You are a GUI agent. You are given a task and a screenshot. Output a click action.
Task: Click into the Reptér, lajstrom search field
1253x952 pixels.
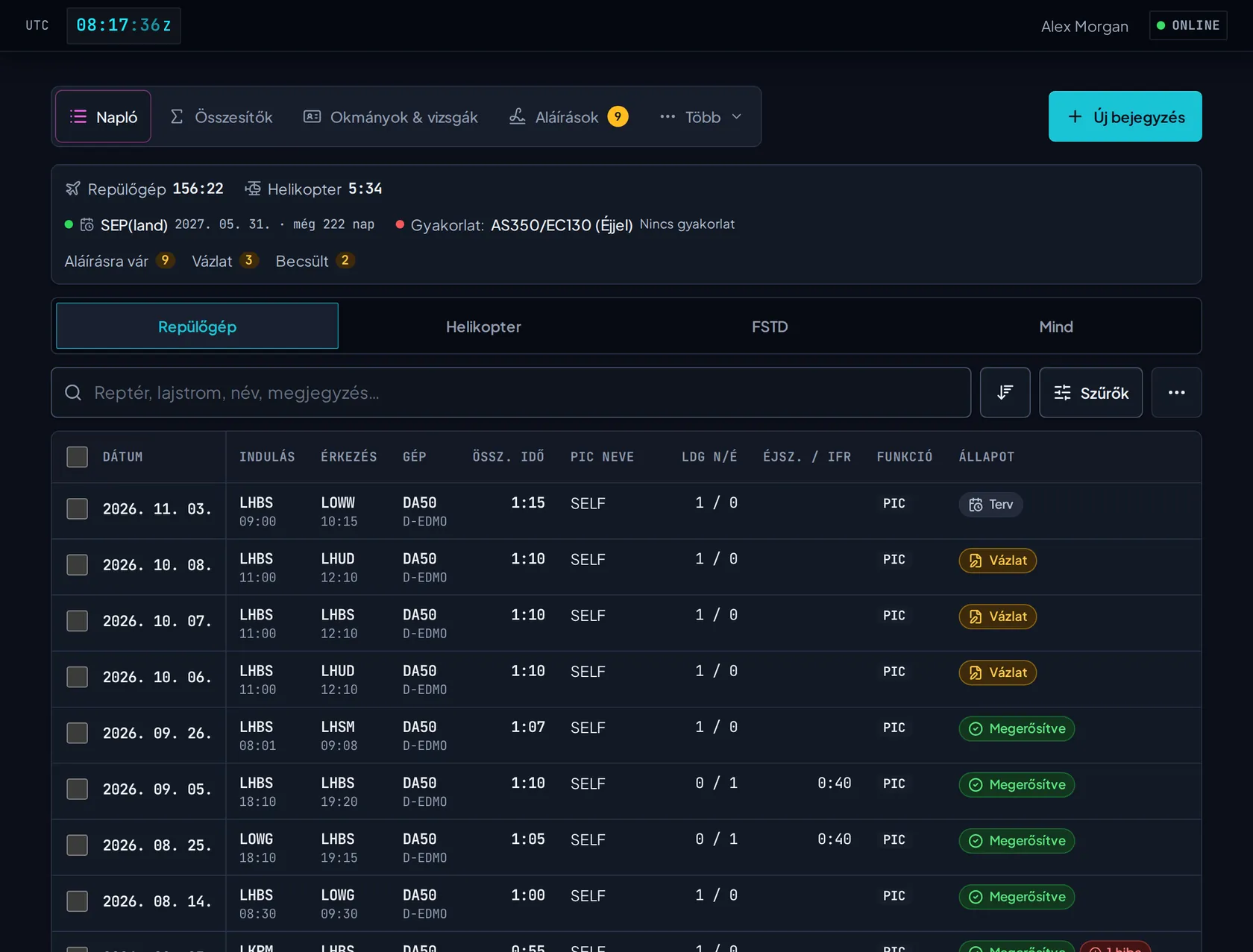tap(511, 392)
